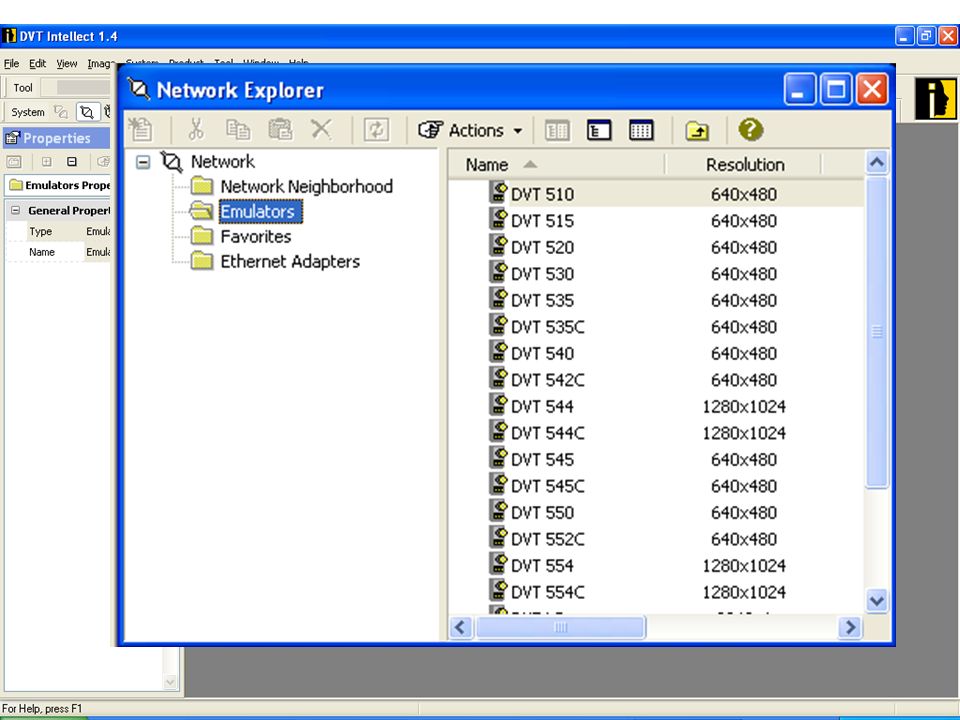Click the 1280x1024 resolution of DVT 544
960x720 pixels.
tap(744, 407)
